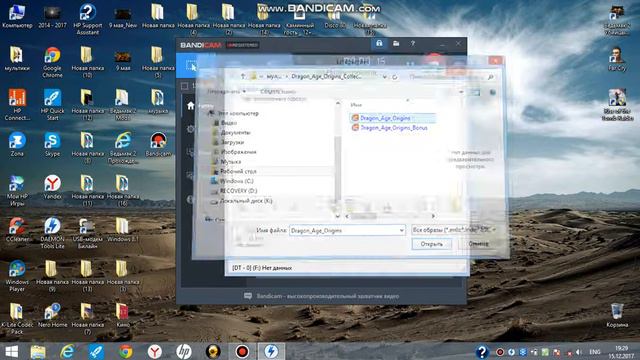
Task: Open File Explorer from the taskbar
Action: pos(38,352)
